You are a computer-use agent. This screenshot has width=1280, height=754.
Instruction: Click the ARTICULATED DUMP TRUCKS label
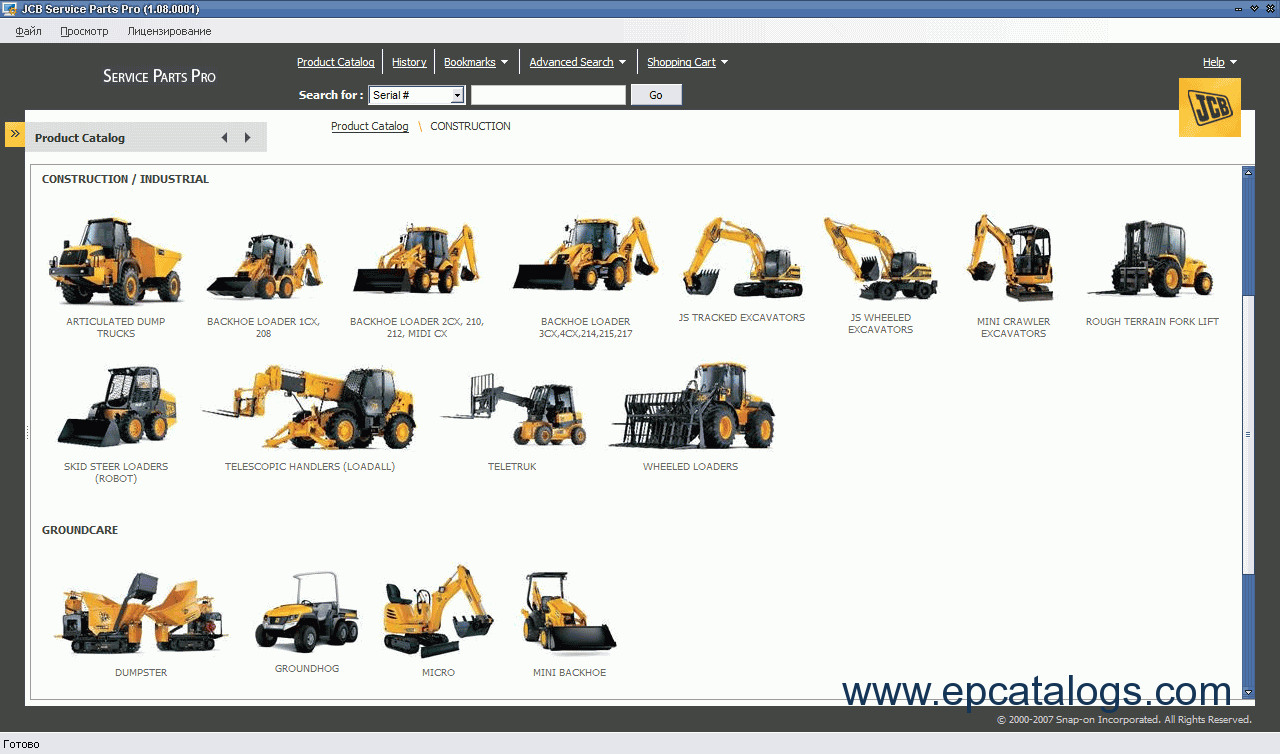tap(116, 328)
